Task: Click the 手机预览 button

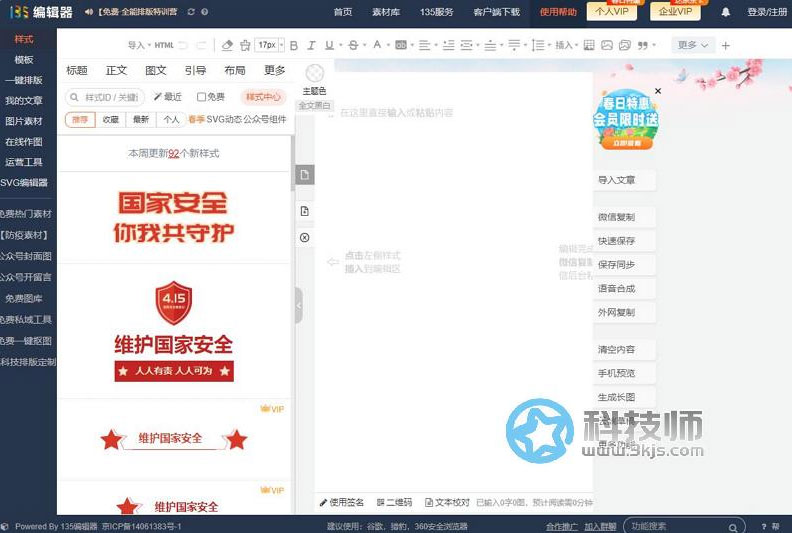Action: click(x=624, y=373)
